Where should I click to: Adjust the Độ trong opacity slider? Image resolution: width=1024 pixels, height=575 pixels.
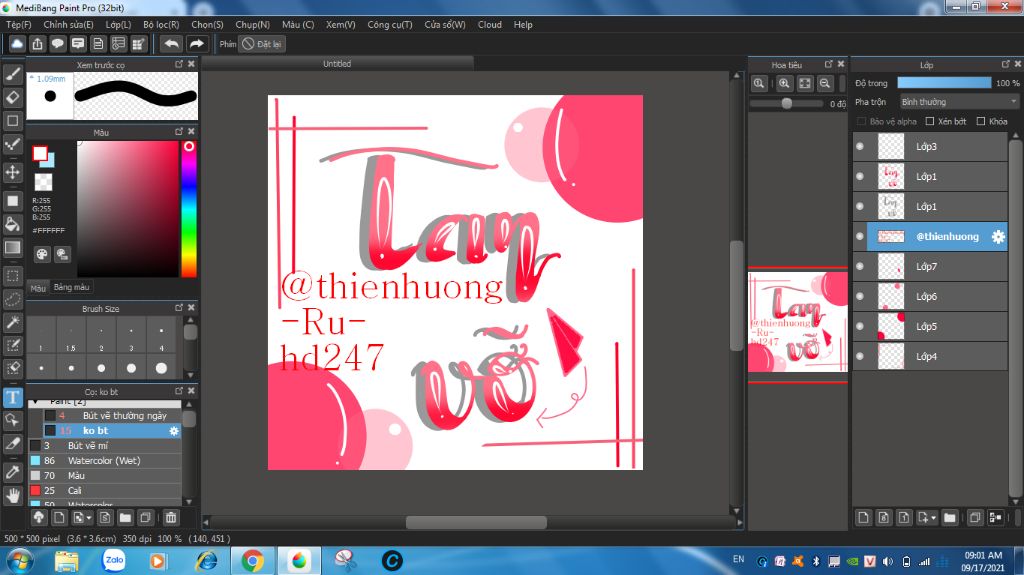(x=944, y=83)
